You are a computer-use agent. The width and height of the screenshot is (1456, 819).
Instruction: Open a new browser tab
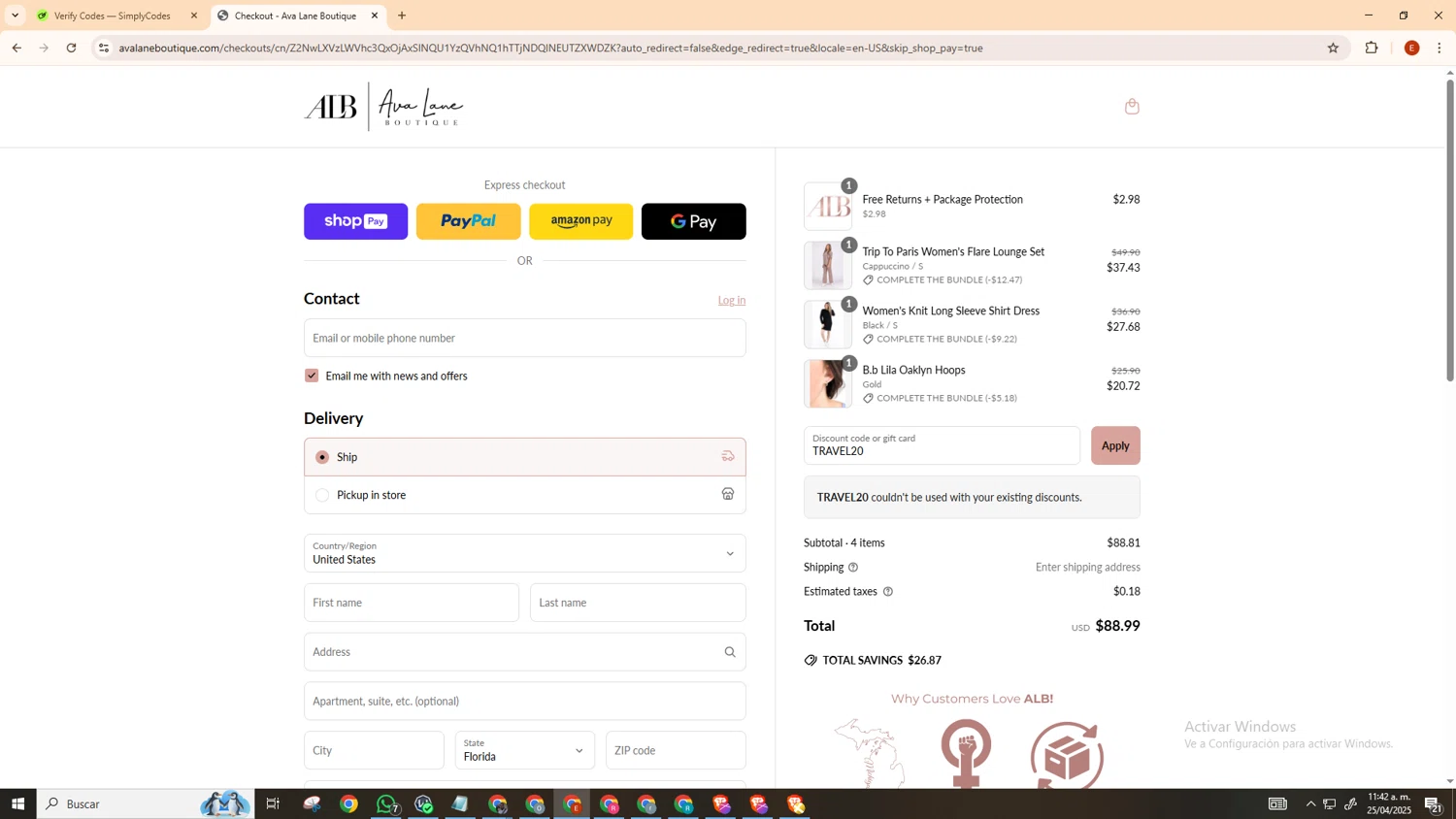[402, 16]
